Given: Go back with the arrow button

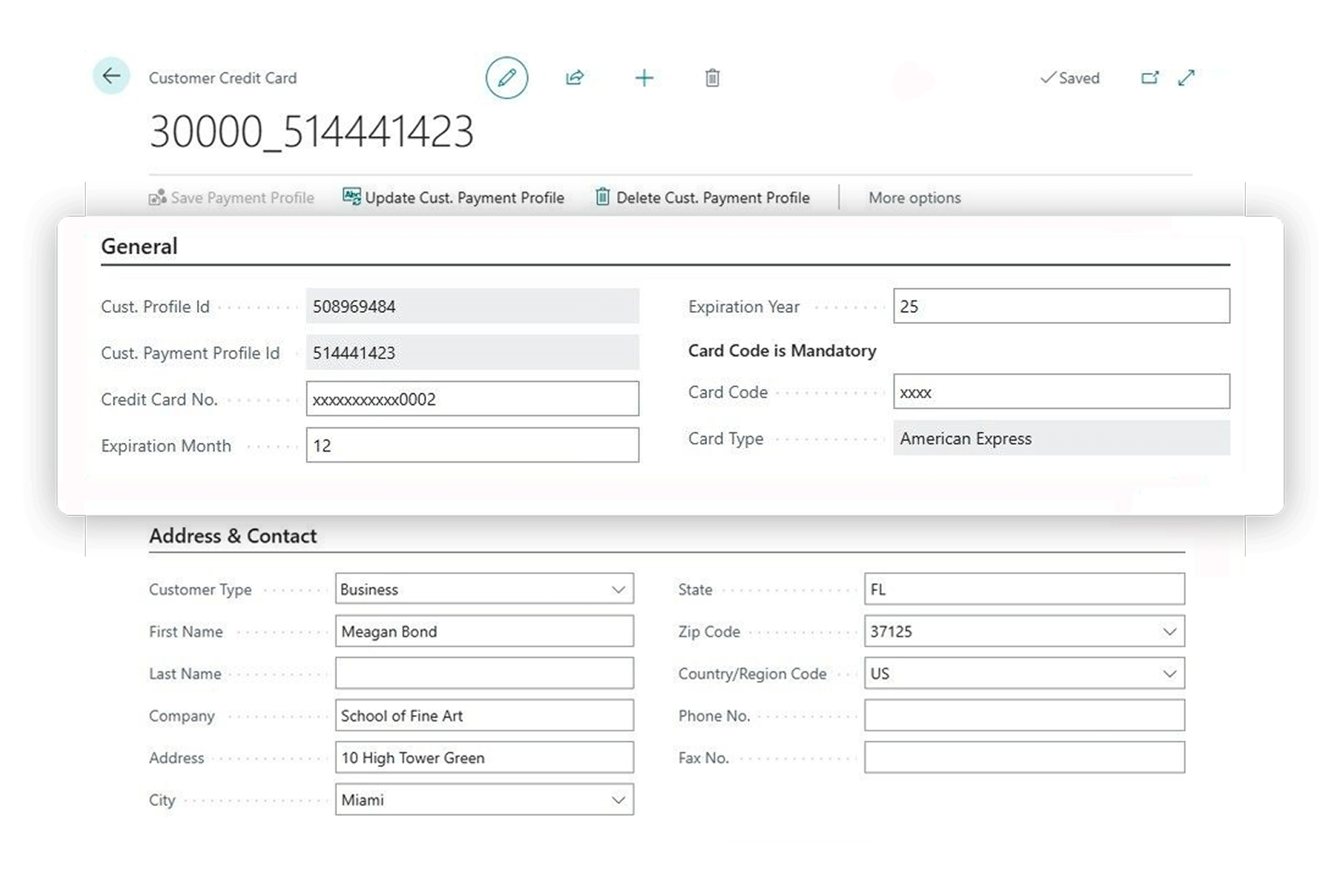Looking at the screenshot, I should click(x=111, y=76).
